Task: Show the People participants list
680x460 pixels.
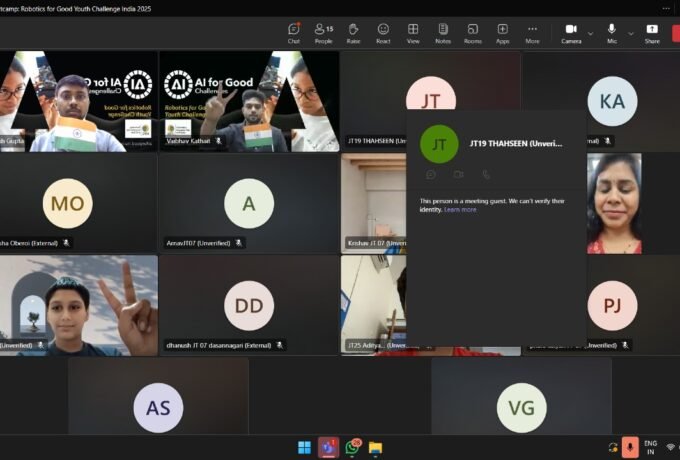Action: click(323, 33)
